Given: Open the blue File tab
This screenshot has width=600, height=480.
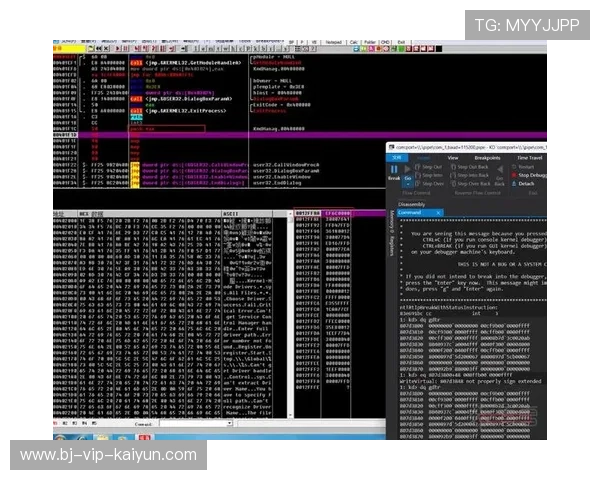Looking at the screenshot, I should click(x=396, y=157).
